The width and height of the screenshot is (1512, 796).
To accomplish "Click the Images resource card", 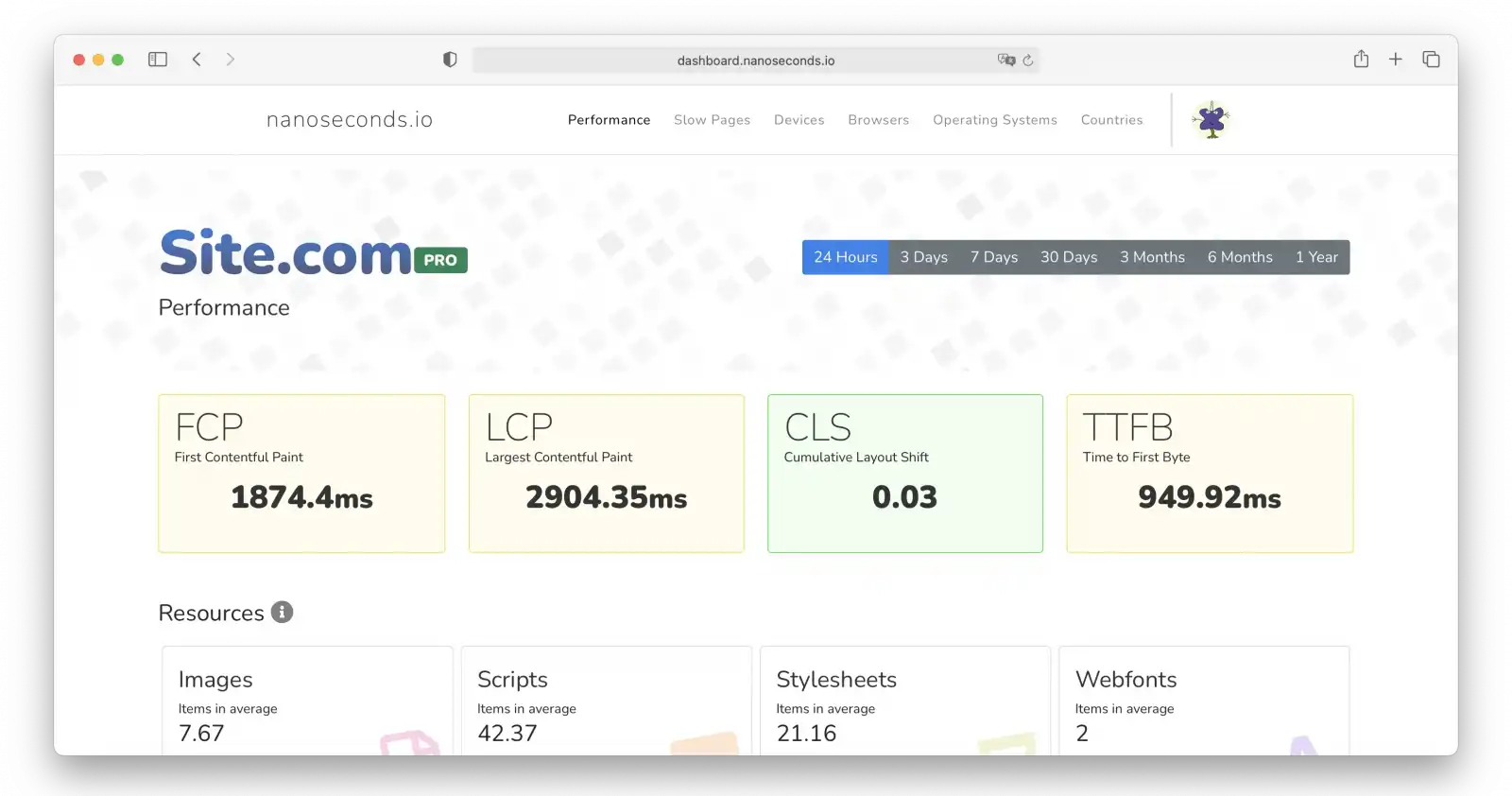I will pyautogui.click(x=307, y=701).
